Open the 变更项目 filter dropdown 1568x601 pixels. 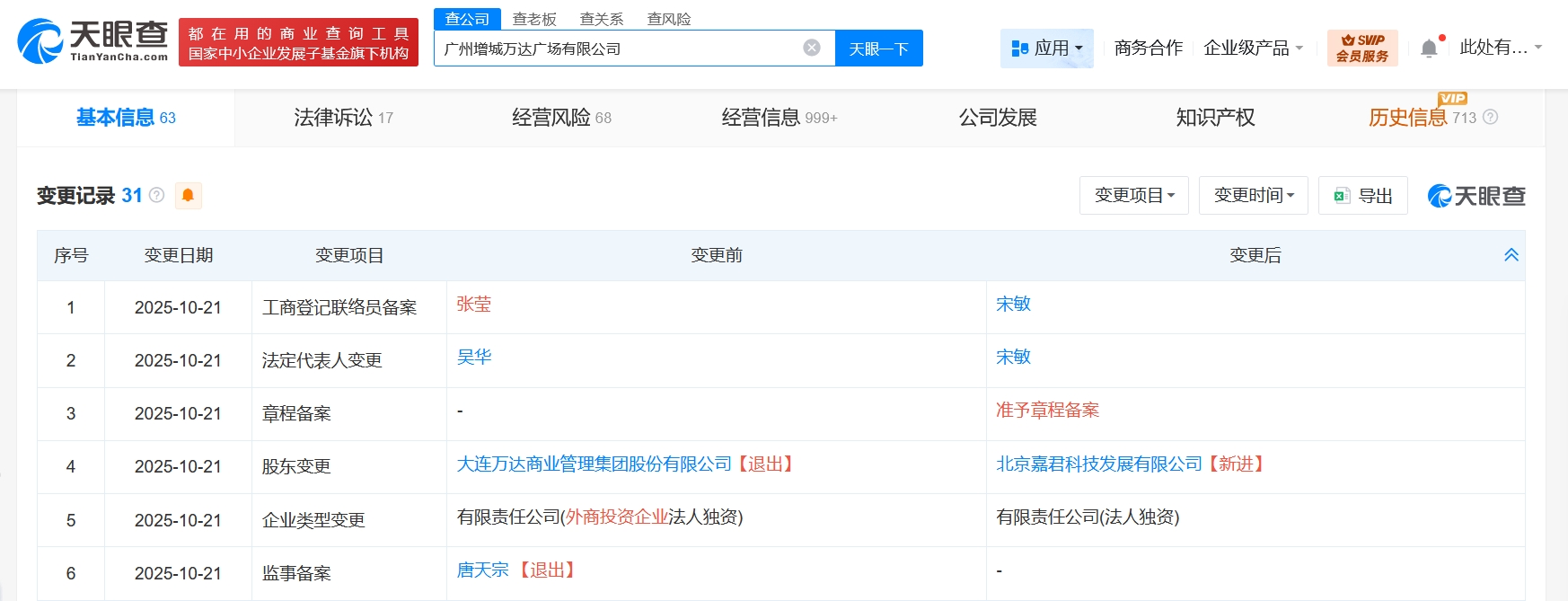pyautogui.click(x=1133, y=196)
